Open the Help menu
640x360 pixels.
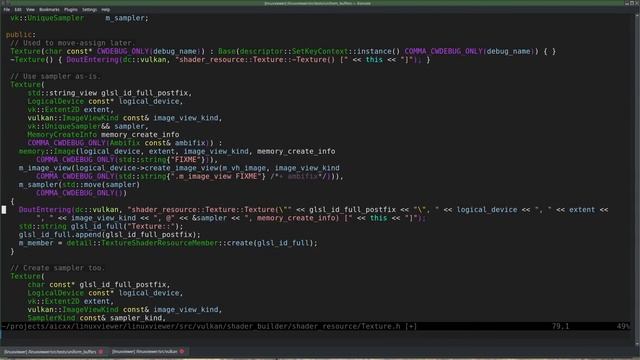[105, 9]
